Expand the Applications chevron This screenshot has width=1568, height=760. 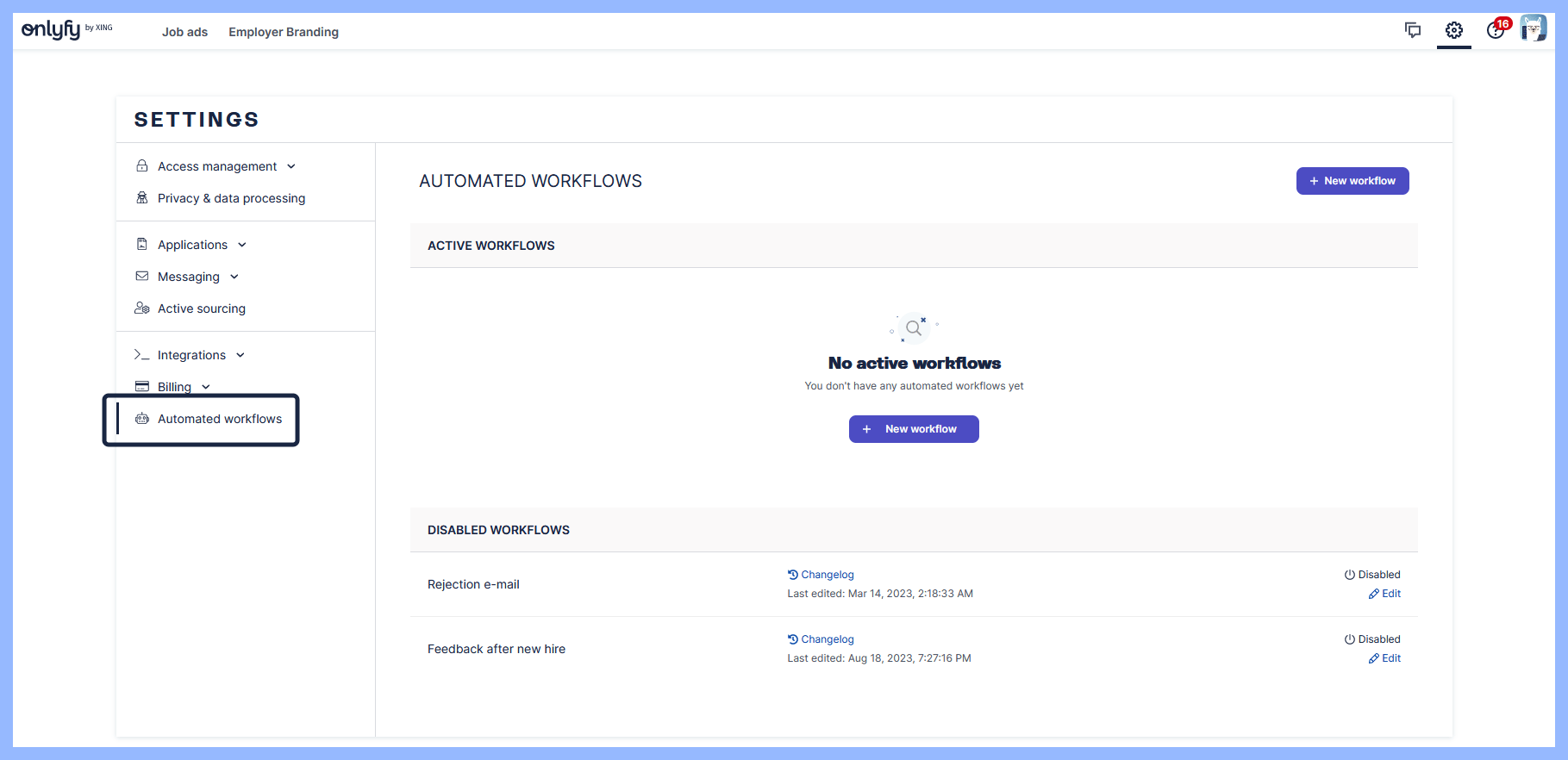click(242, 245)
